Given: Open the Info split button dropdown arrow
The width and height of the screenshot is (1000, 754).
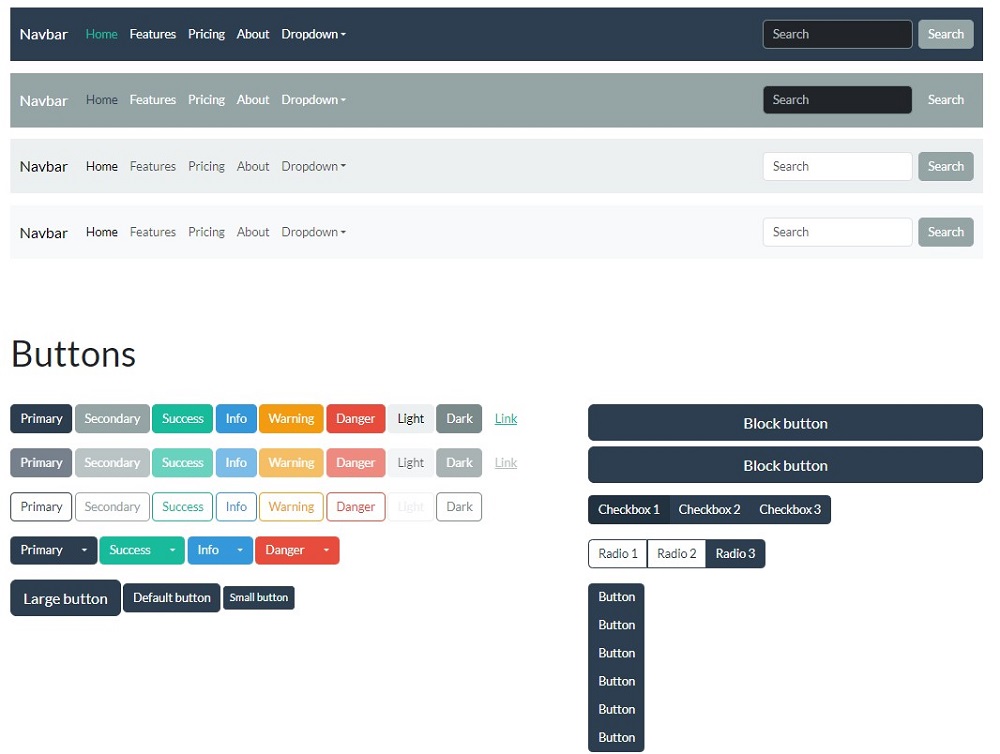Looking at the screenshot, I should coord(240,551).
